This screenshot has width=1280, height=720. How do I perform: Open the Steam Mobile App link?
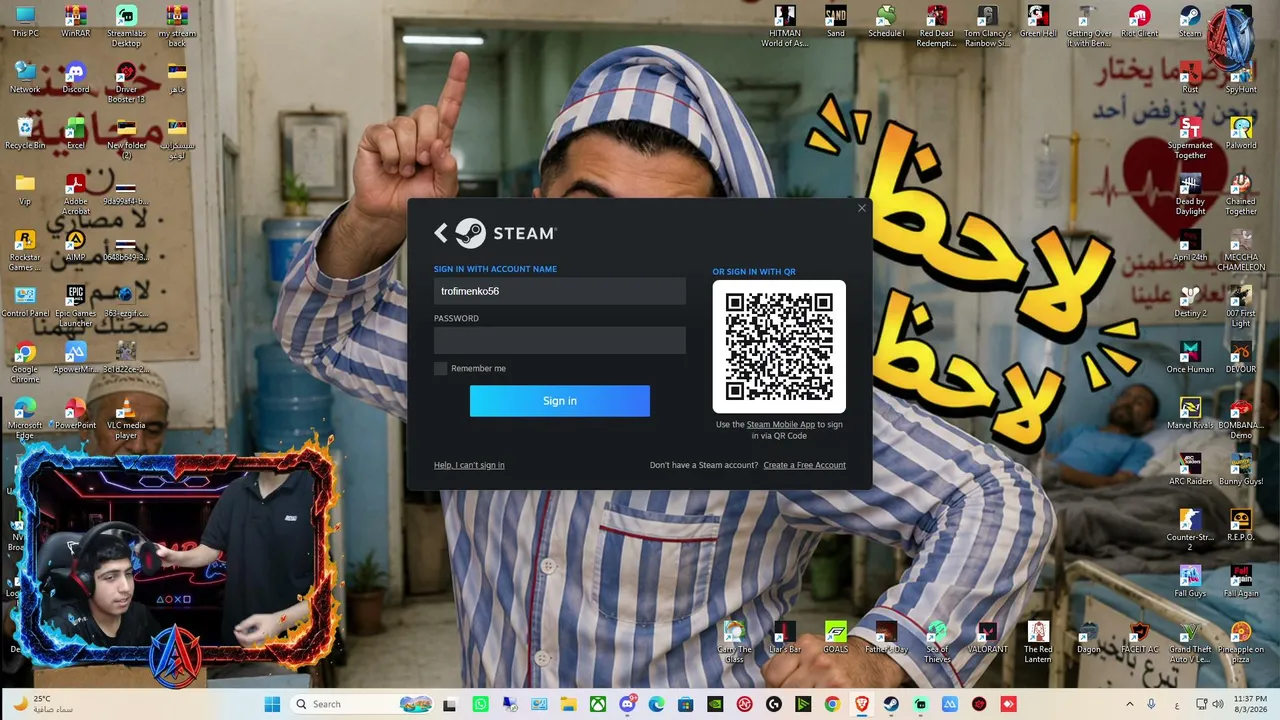[780, 425]
